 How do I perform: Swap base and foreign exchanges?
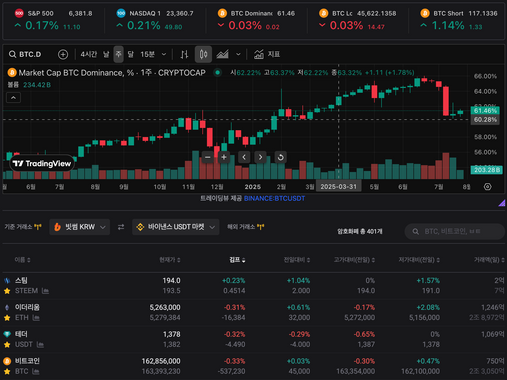coord(121,227)
